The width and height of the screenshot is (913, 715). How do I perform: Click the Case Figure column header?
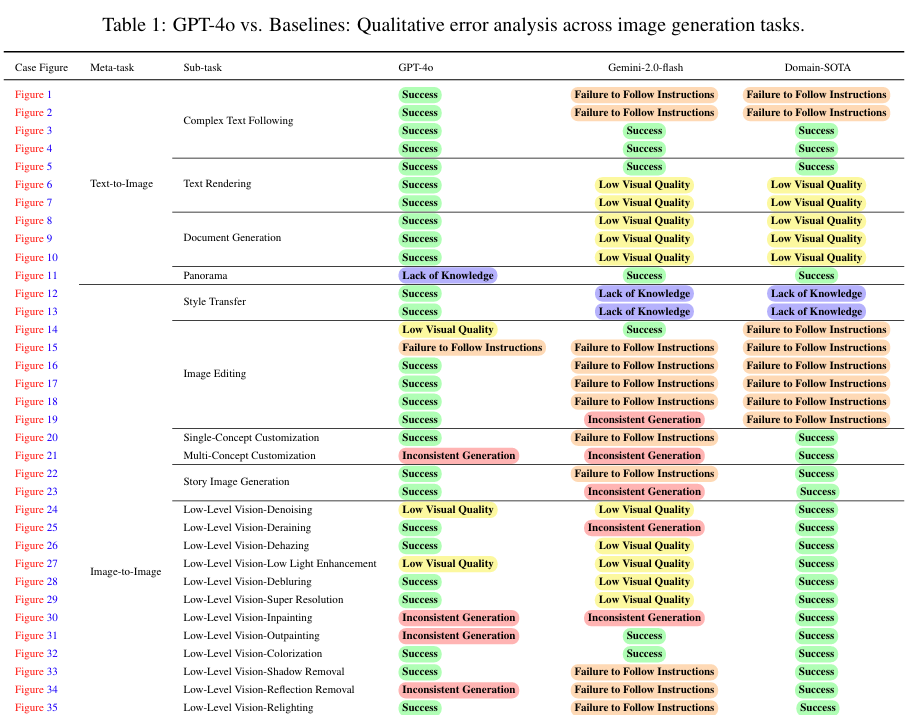tap(41, 68)
